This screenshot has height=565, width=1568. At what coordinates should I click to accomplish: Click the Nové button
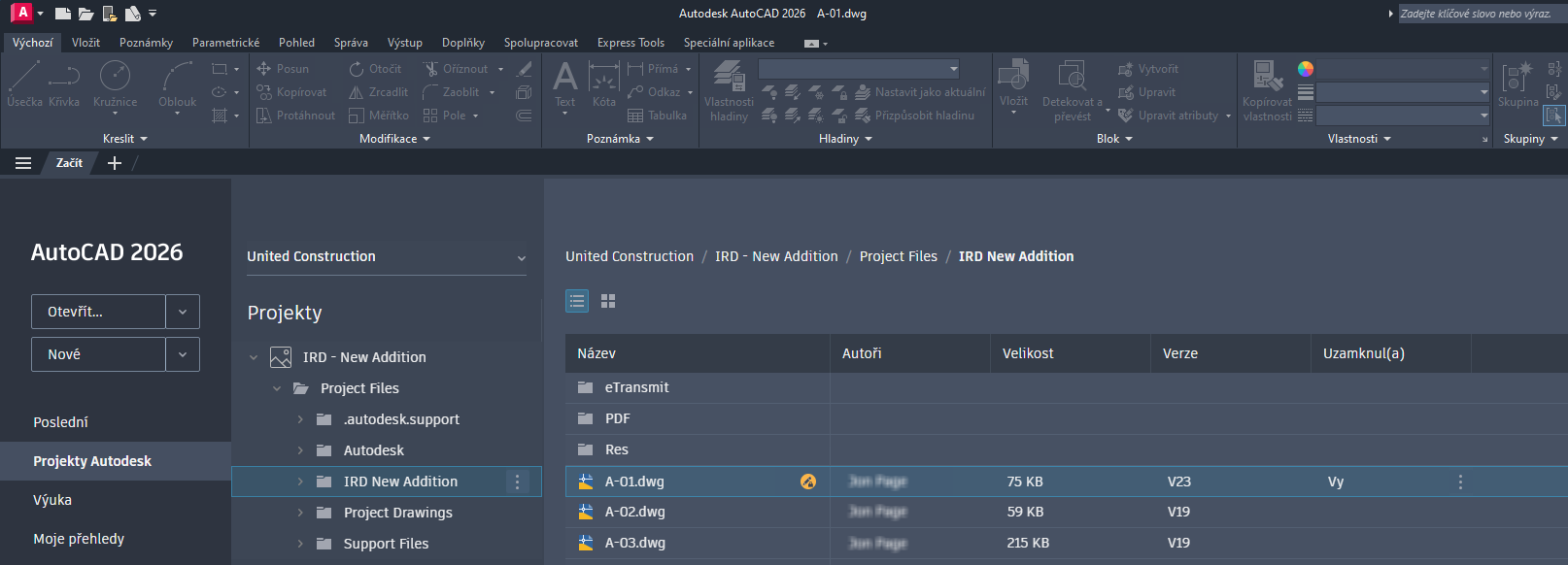coord(98,354)
